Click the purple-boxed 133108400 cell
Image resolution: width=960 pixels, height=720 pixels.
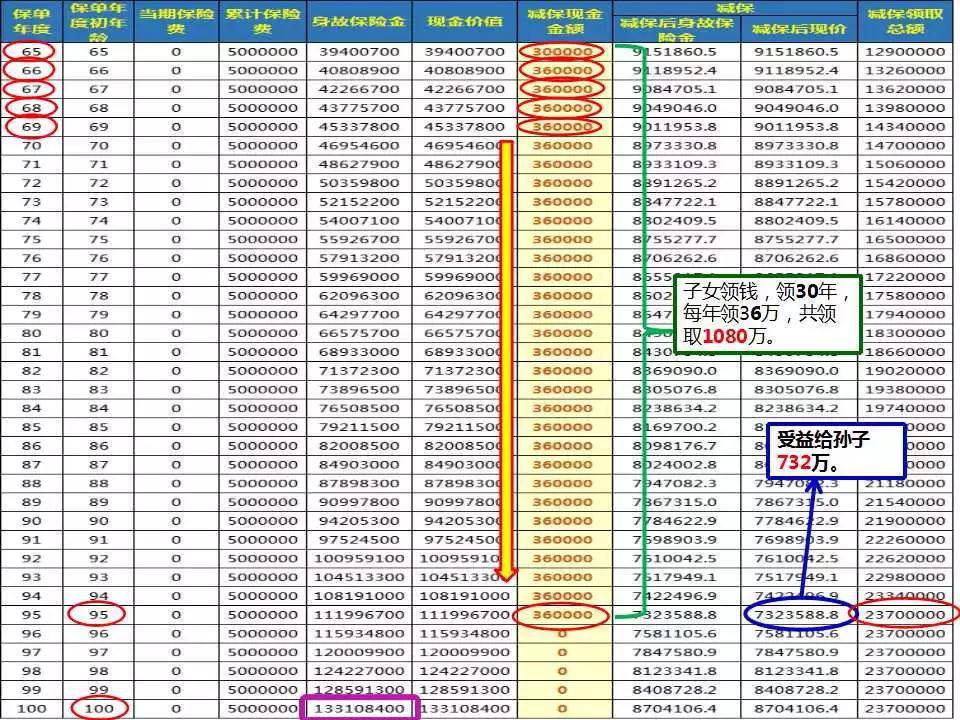(359, 707)
